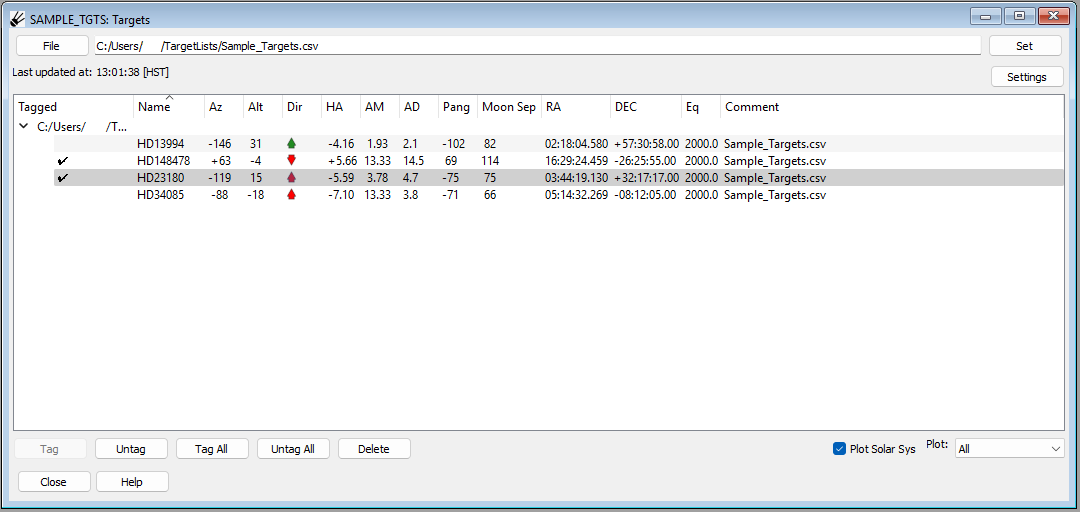
Task: Sort by the Az column header
Action: [x=224, y=107]
